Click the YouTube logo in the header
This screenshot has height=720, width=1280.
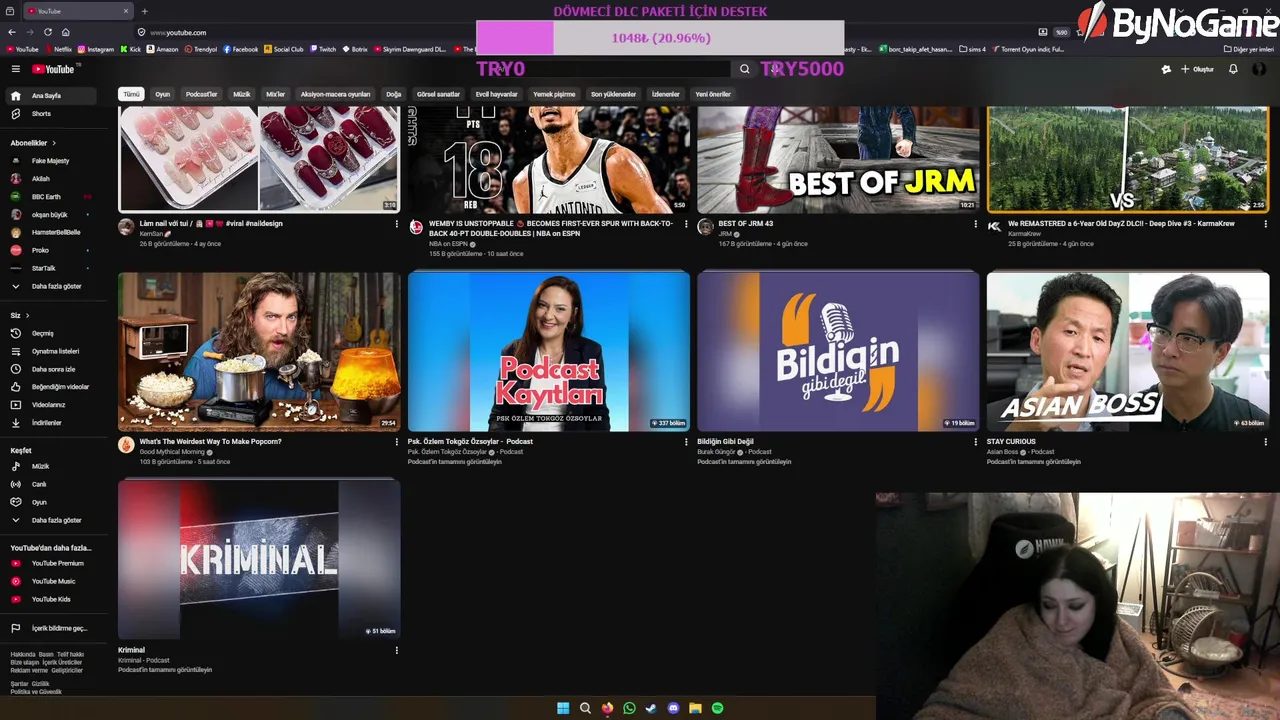tap(53, 69)
